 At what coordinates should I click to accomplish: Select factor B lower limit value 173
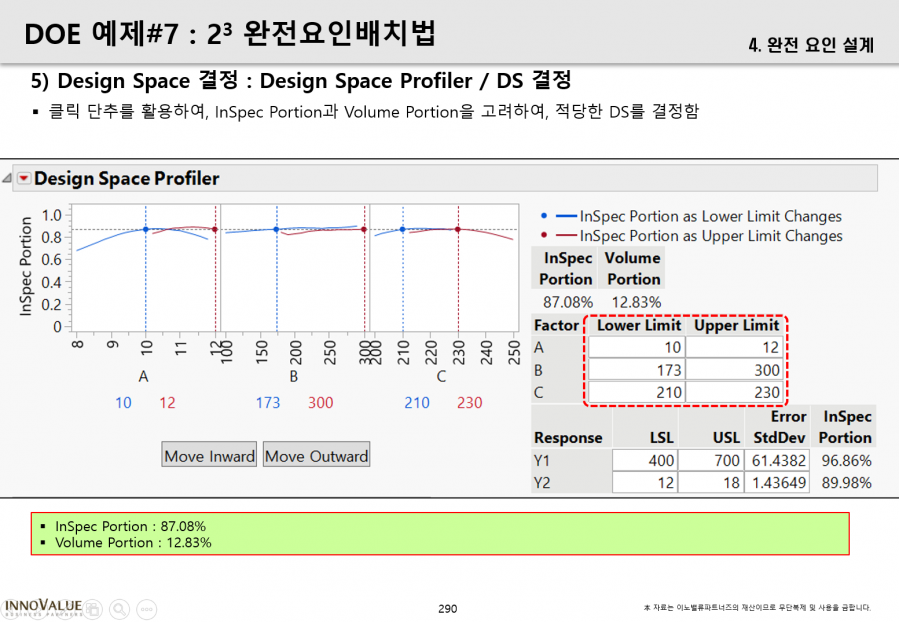pyautogui.click(x=636, y=370)
